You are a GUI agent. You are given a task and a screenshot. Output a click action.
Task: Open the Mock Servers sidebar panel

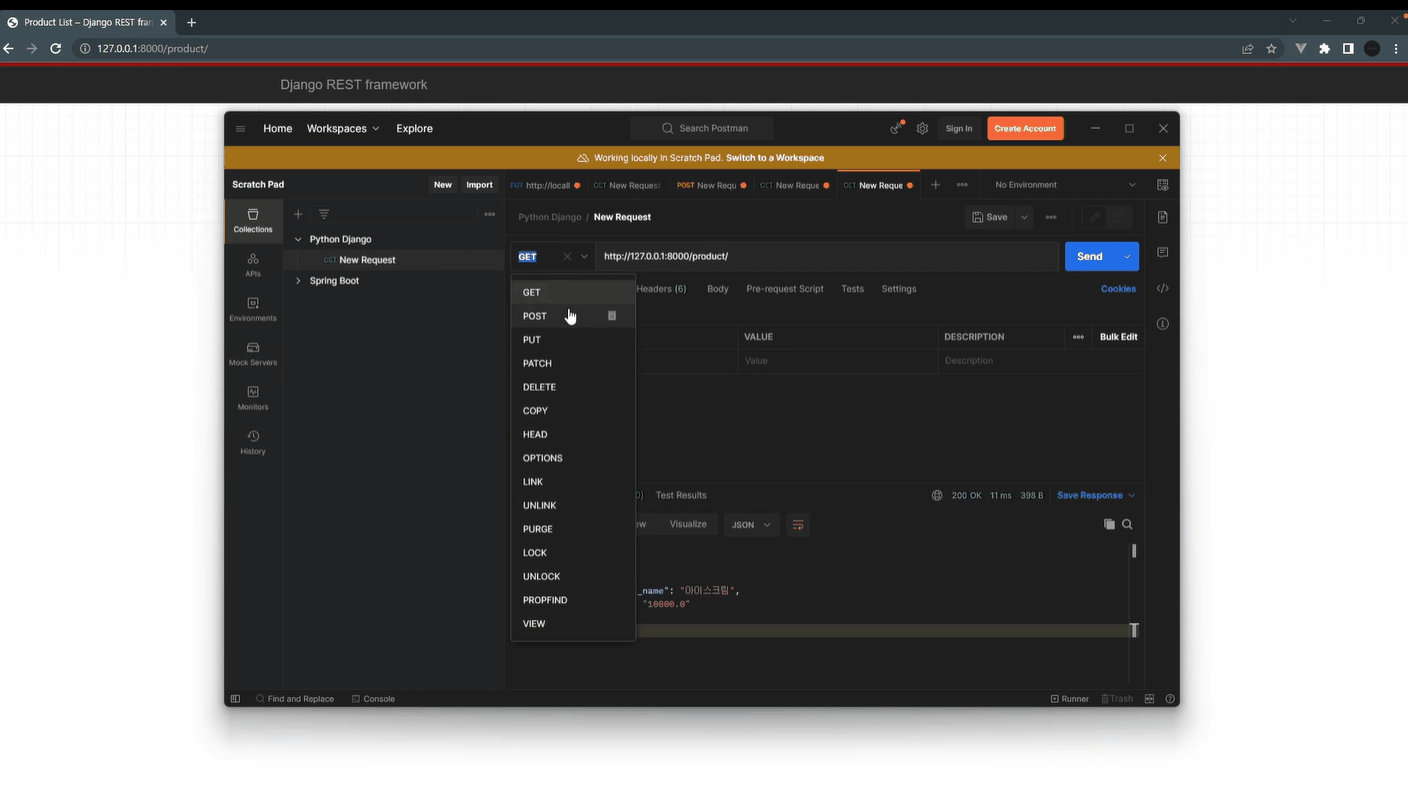[x=253, y=354]
